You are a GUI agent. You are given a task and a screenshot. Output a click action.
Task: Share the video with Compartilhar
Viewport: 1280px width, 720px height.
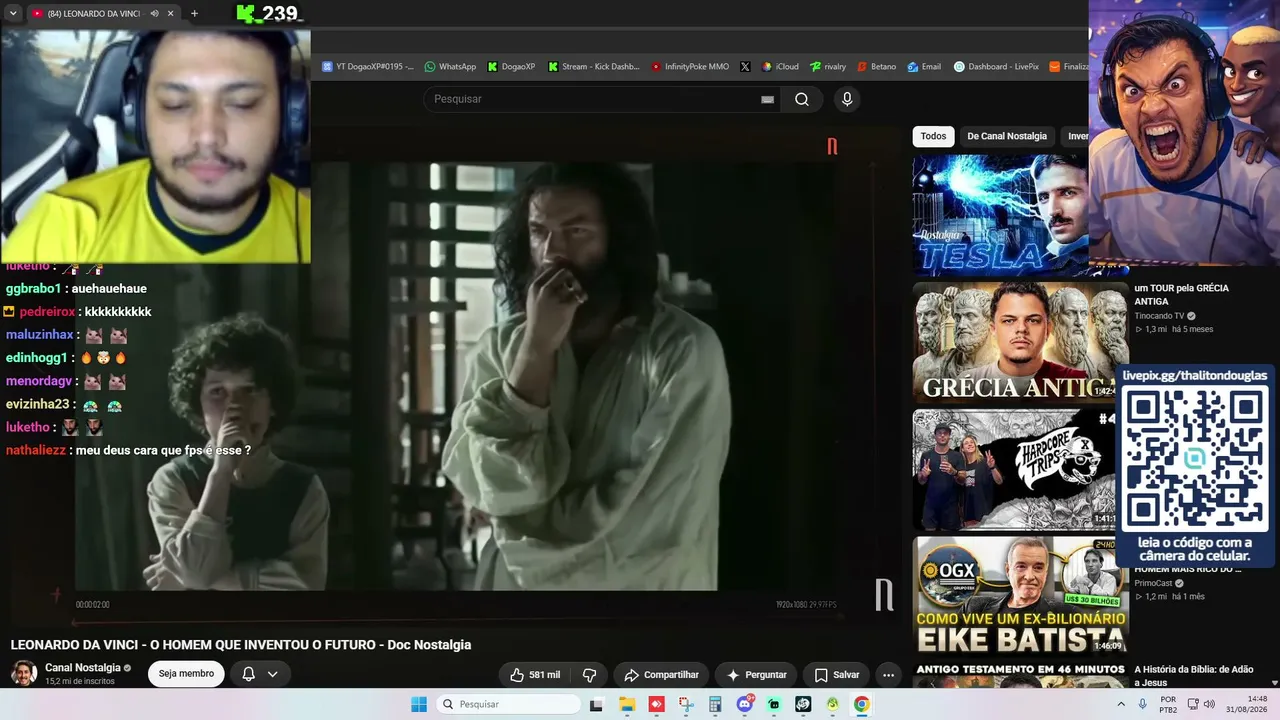(x=661, y=675)
